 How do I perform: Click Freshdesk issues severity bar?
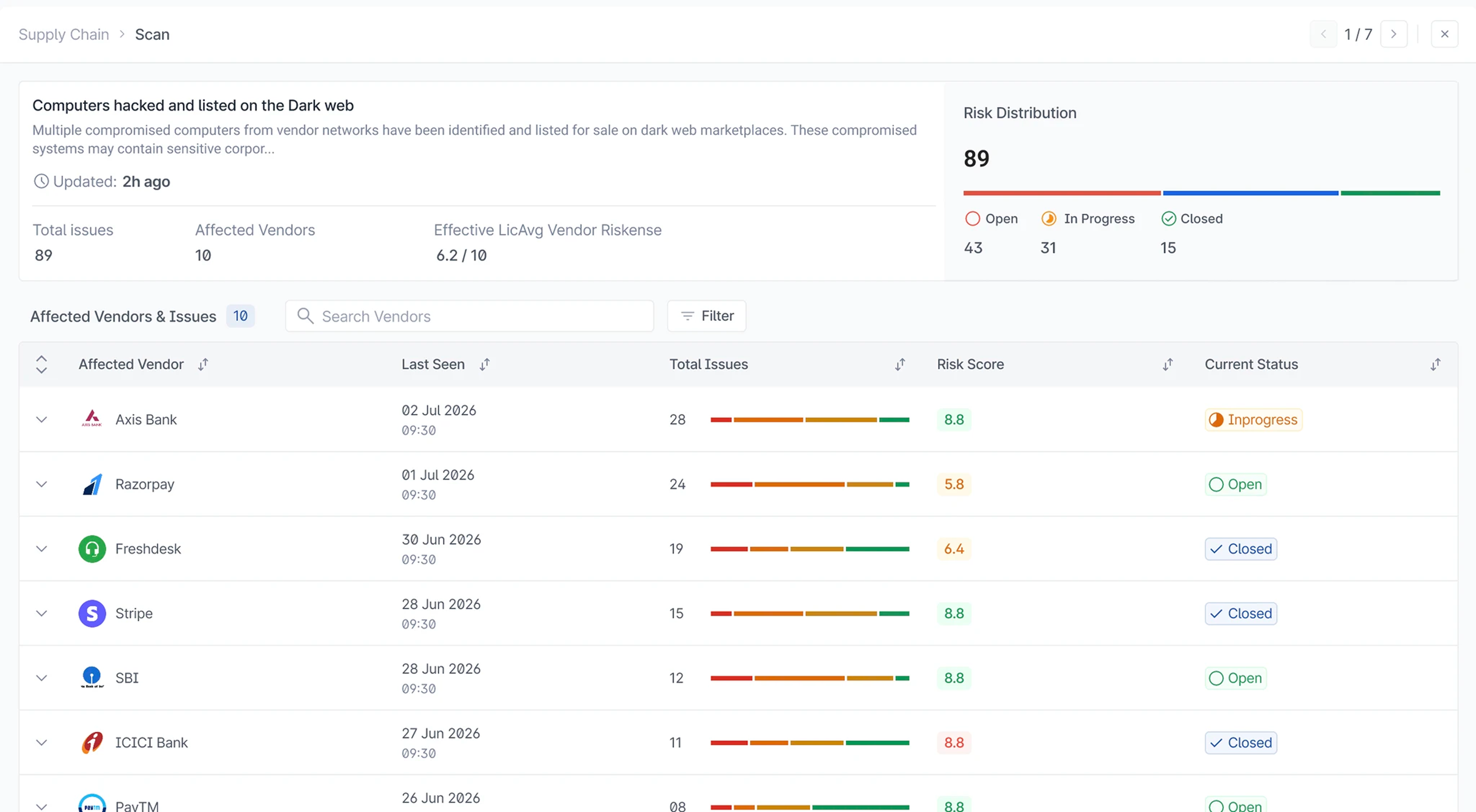pyautogui.click(x=810, y=549)
